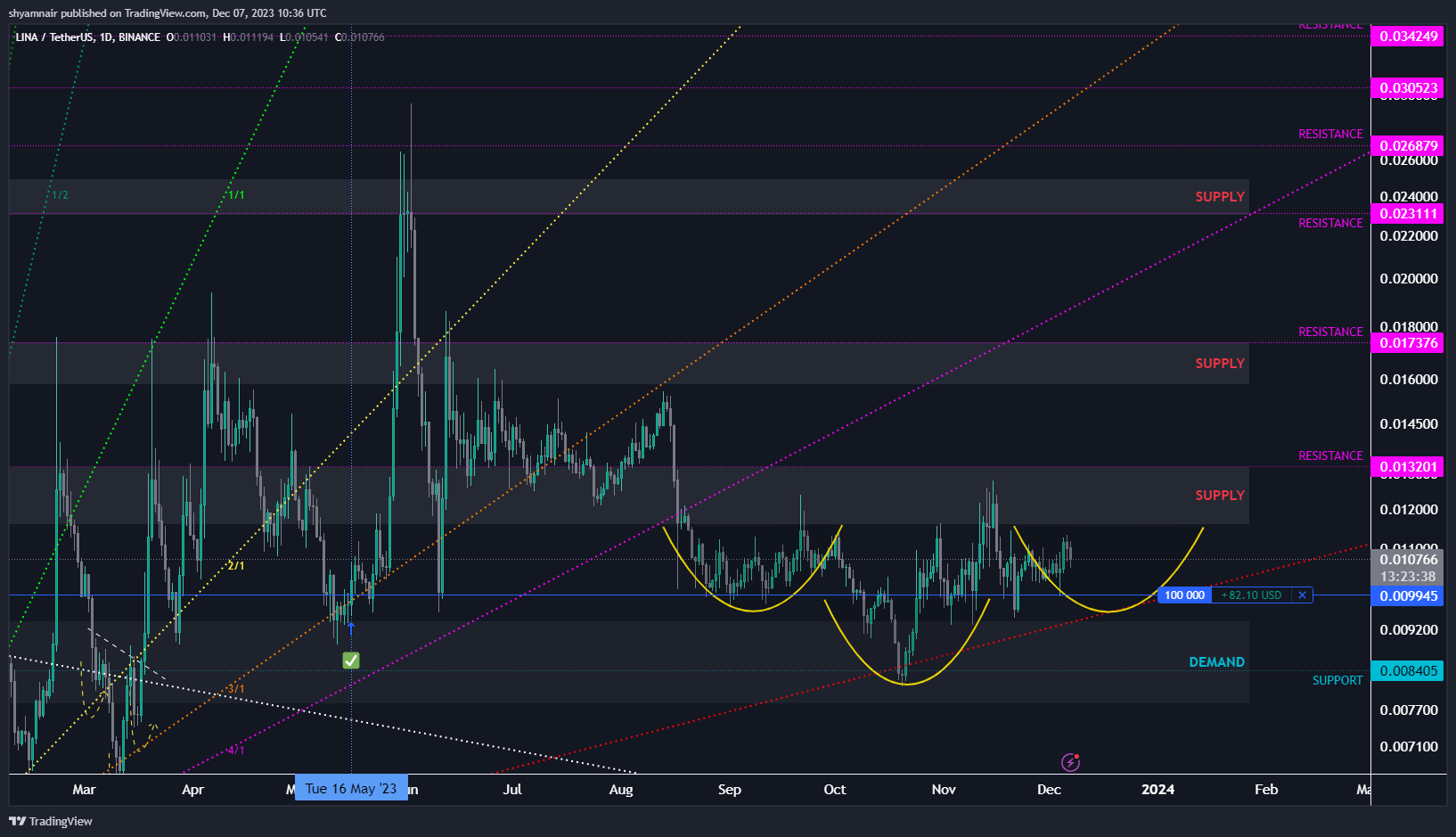
Task: Select the 3/1 Gann fan label
Action: point(235,689)
